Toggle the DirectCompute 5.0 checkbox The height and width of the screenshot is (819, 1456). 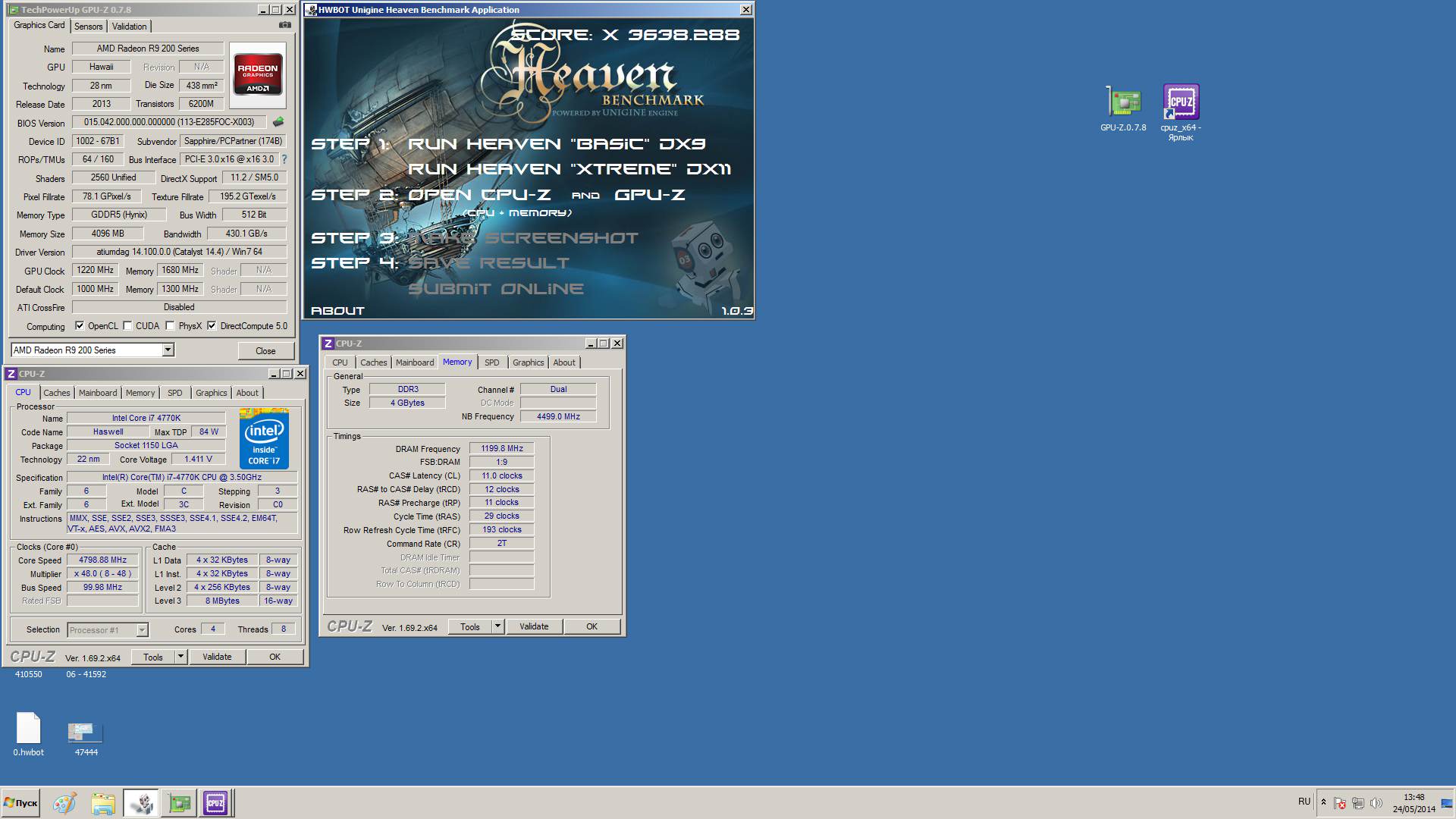pos(212,325)
